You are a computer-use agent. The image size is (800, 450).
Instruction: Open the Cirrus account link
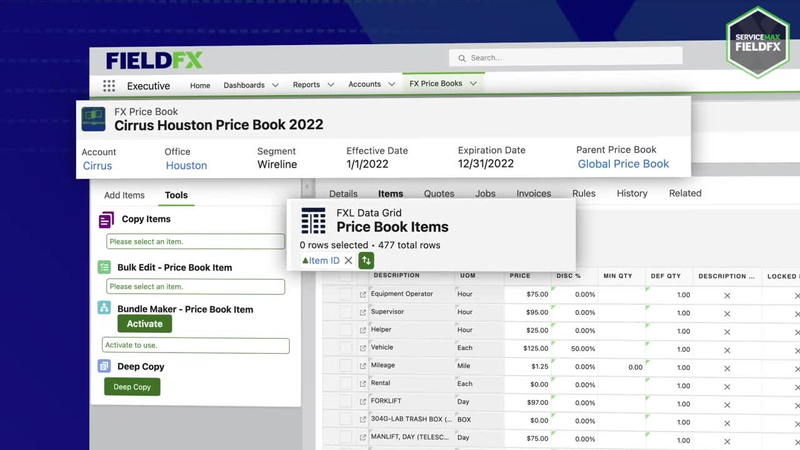pyautogui.click(x=97, y=166)
